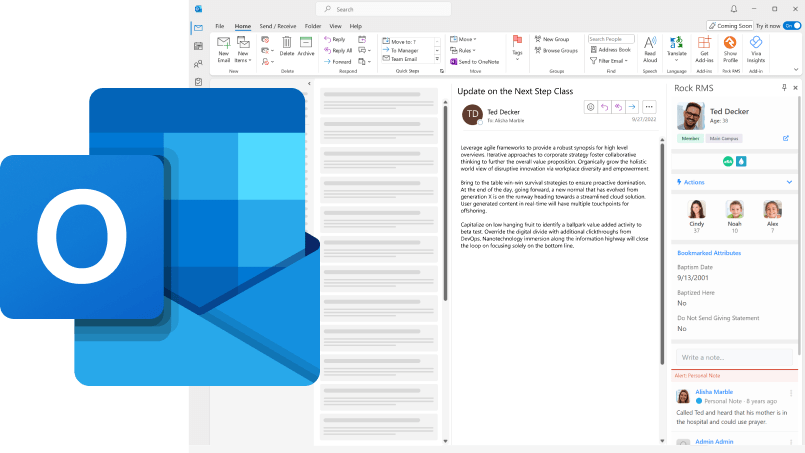Click the Member badge on Ted Decker

tap(691, 139)
